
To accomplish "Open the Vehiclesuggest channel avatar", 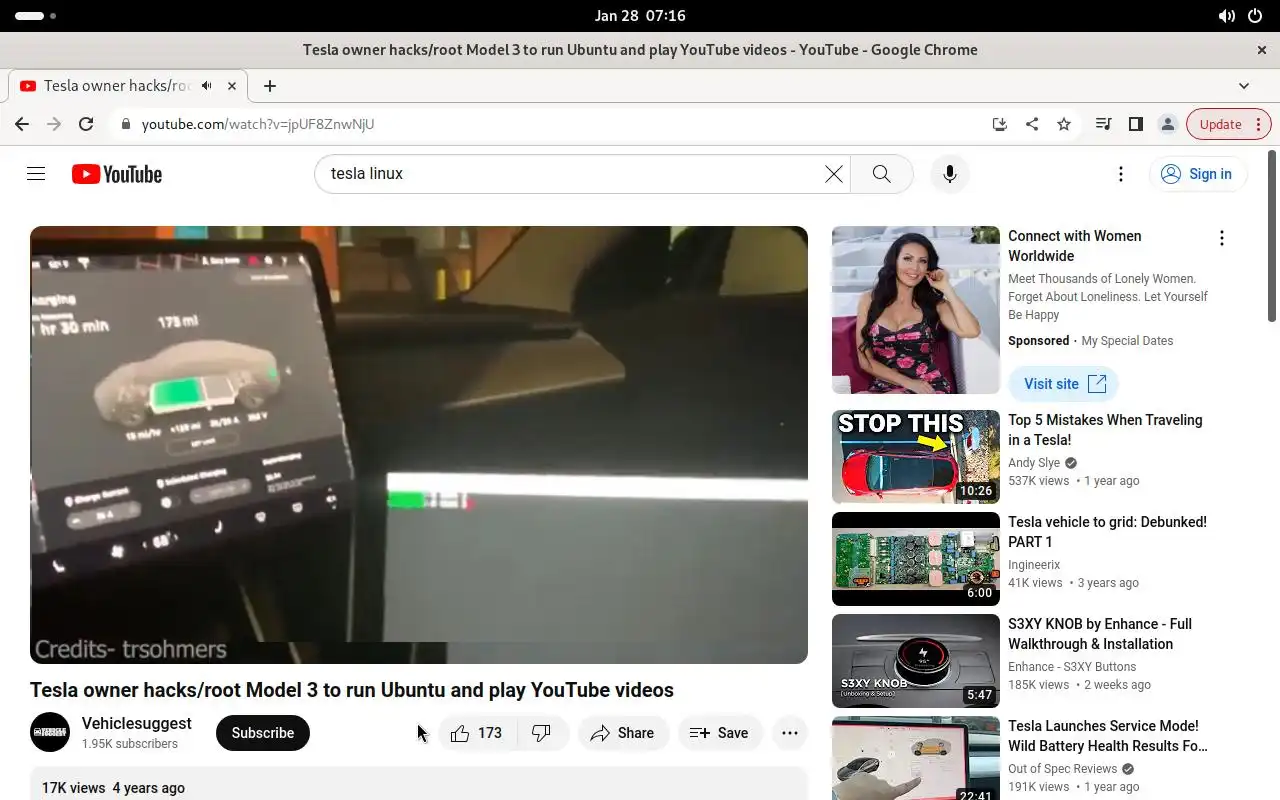I will coord(50,733).
